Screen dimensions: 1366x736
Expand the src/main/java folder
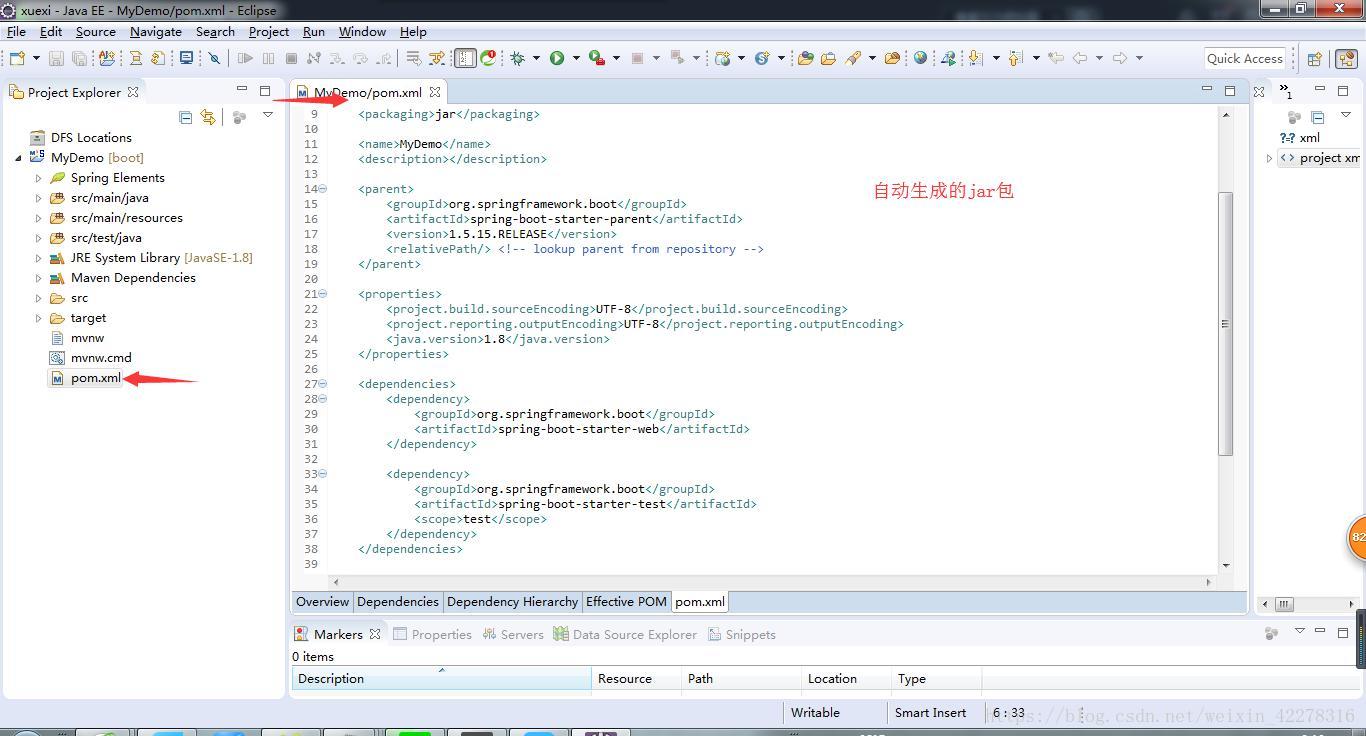click(39, 198)
